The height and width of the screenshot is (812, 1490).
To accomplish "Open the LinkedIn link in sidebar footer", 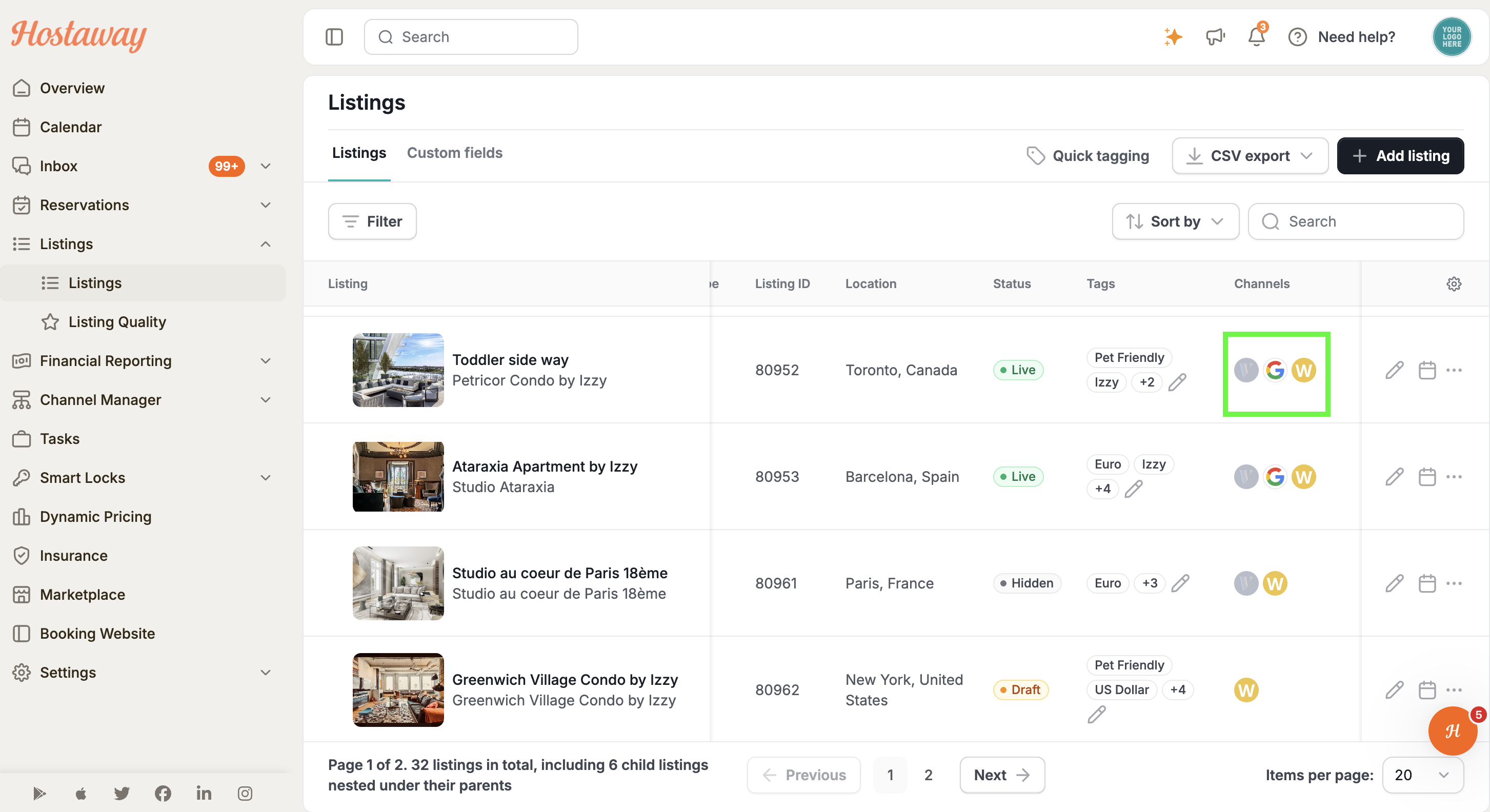I will tap(204, 793).
